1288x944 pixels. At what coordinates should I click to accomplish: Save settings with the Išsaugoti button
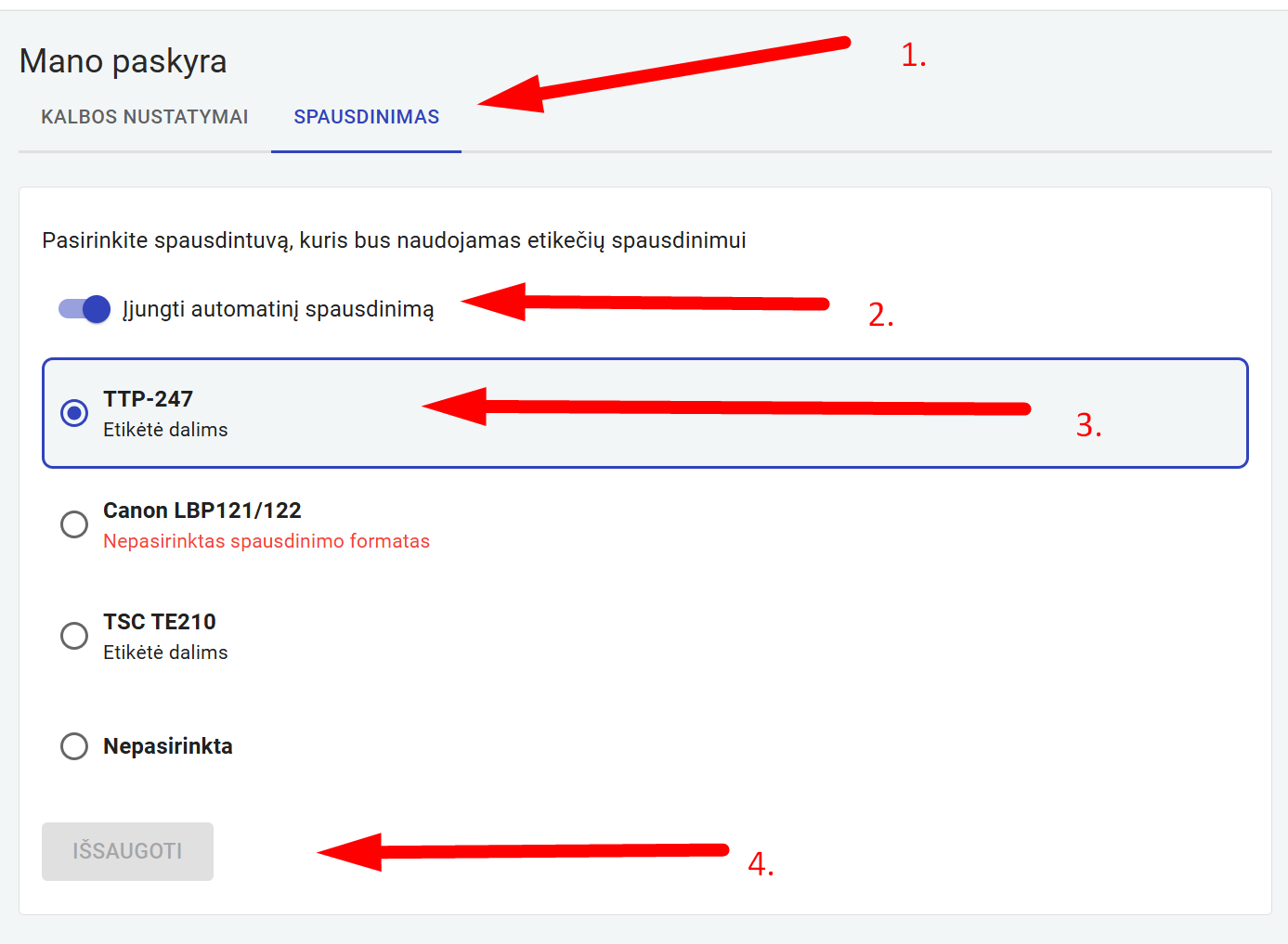tap(127, 851)
